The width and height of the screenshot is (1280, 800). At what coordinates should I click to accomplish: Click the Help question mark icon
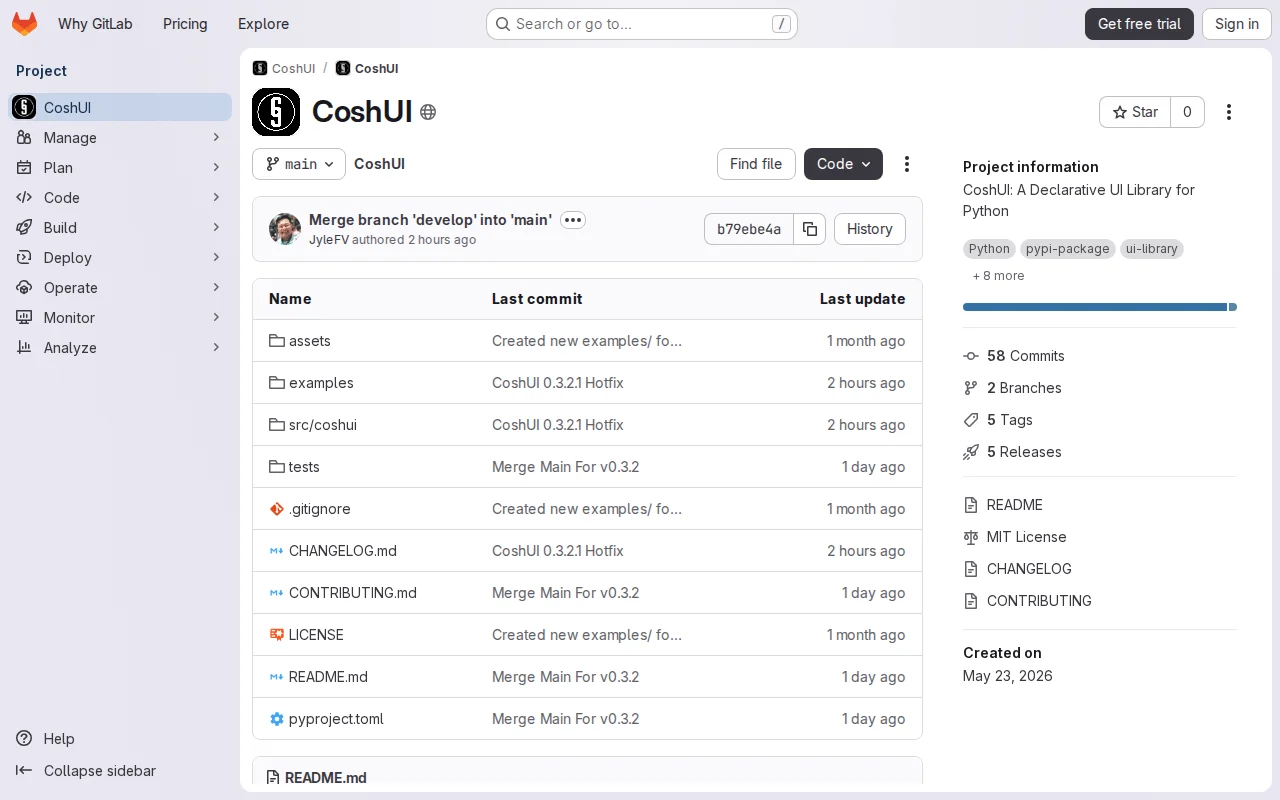point(24,739)
